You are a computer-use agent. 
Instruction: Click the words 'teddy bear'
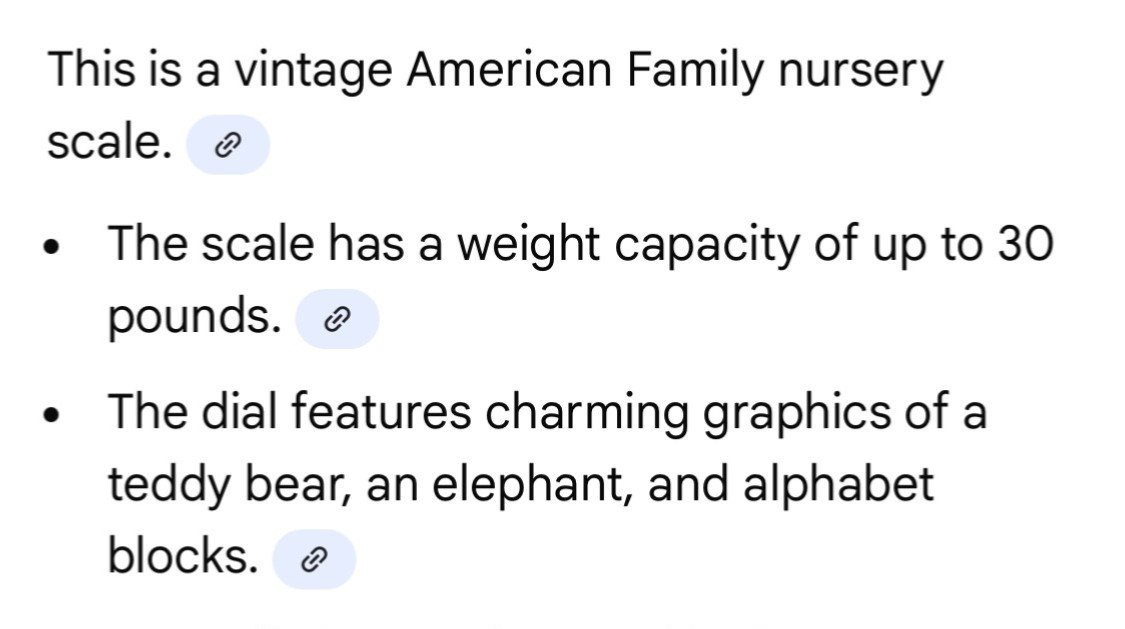(228, 486)
